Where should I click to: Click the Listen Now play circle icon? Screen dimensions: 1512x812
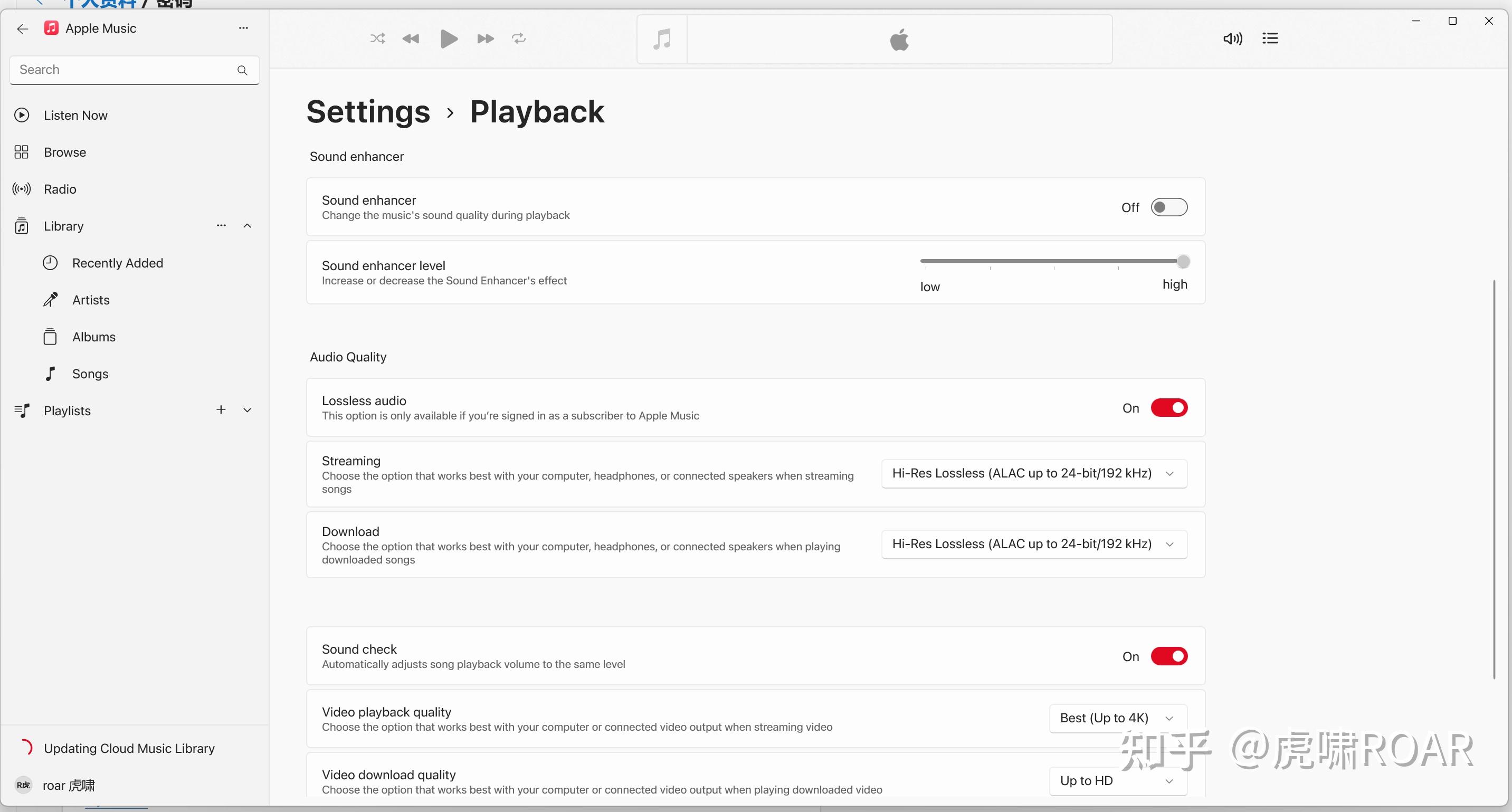[22, 115]
